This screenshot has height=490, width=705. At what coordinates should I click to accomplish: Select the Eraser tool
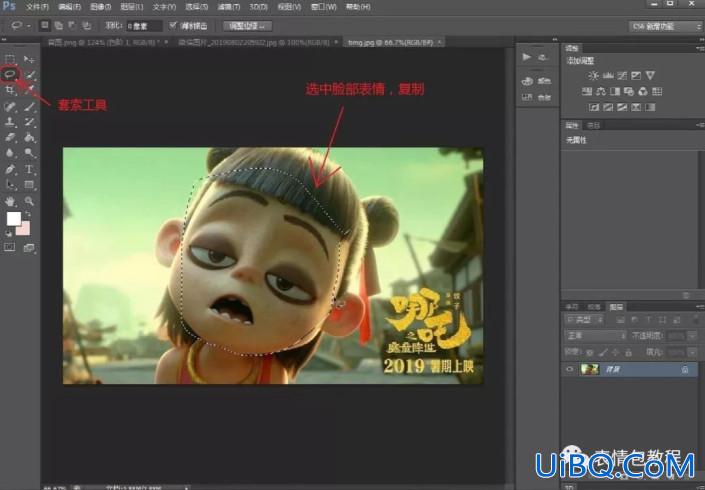tap(10, 138)
